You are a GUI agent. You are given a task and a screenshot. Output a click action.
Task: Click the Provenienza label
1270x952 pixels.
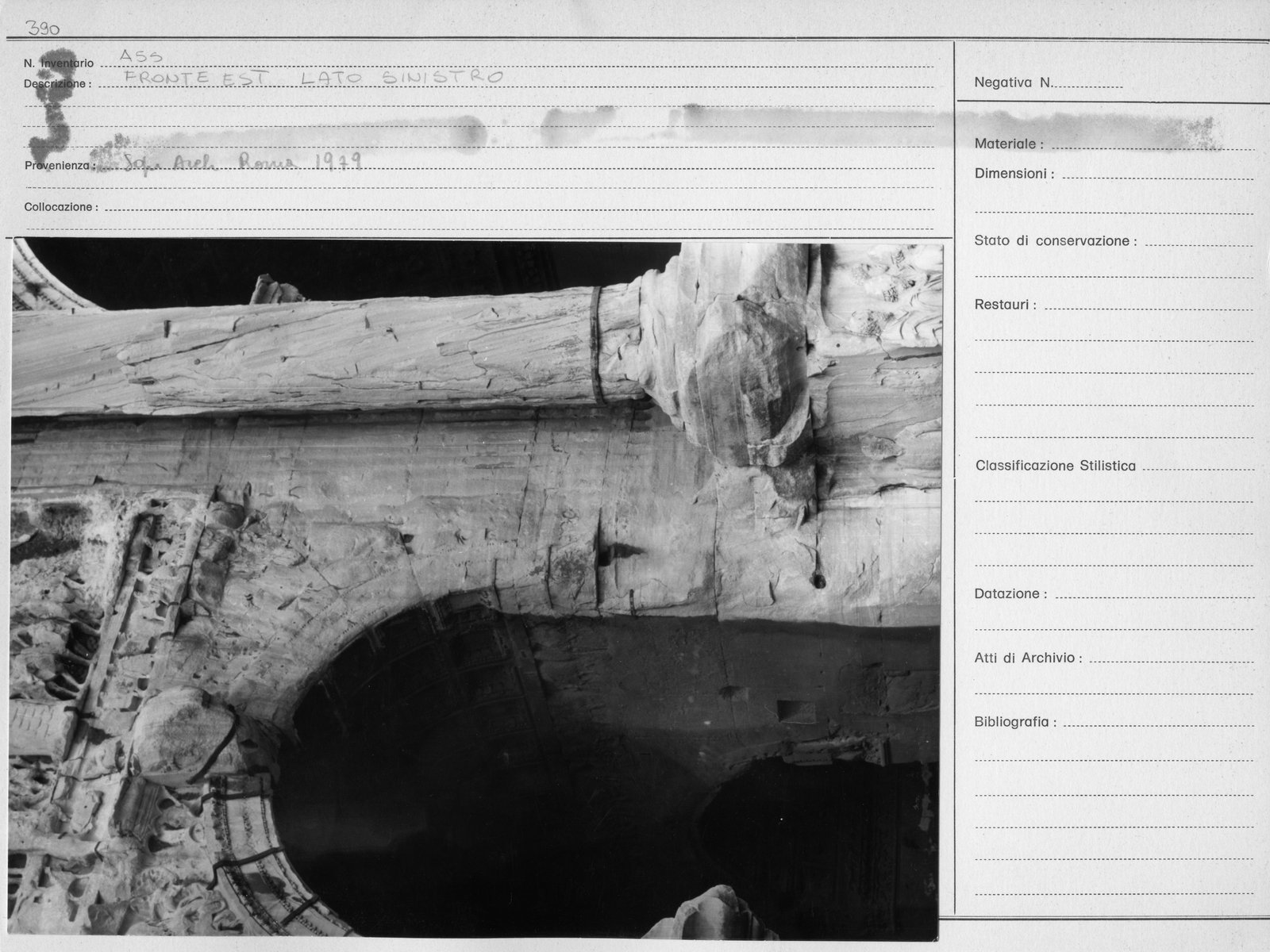(x=60, y=166)
